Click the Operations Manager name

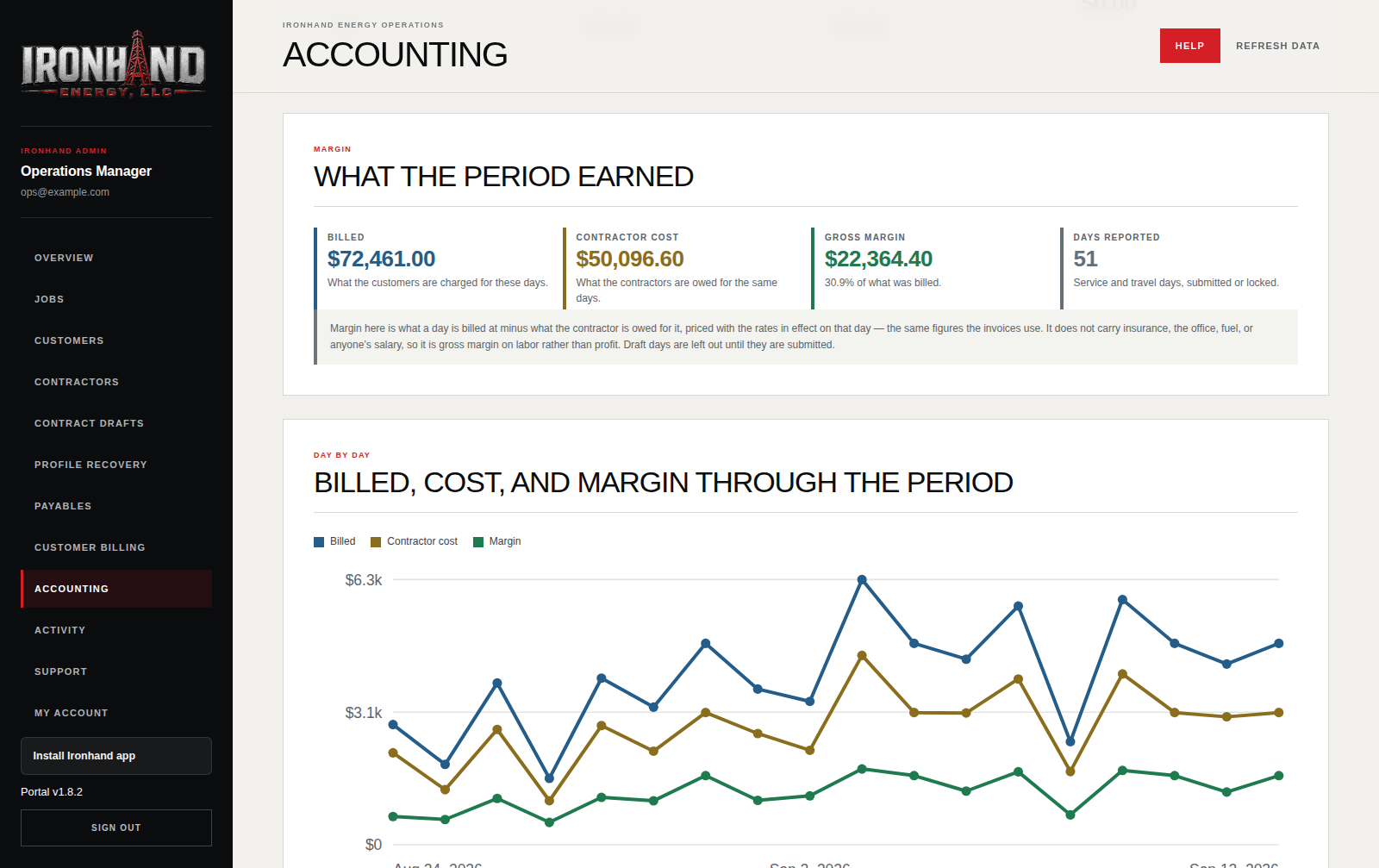pyautogui.click(x=86, y=171)
